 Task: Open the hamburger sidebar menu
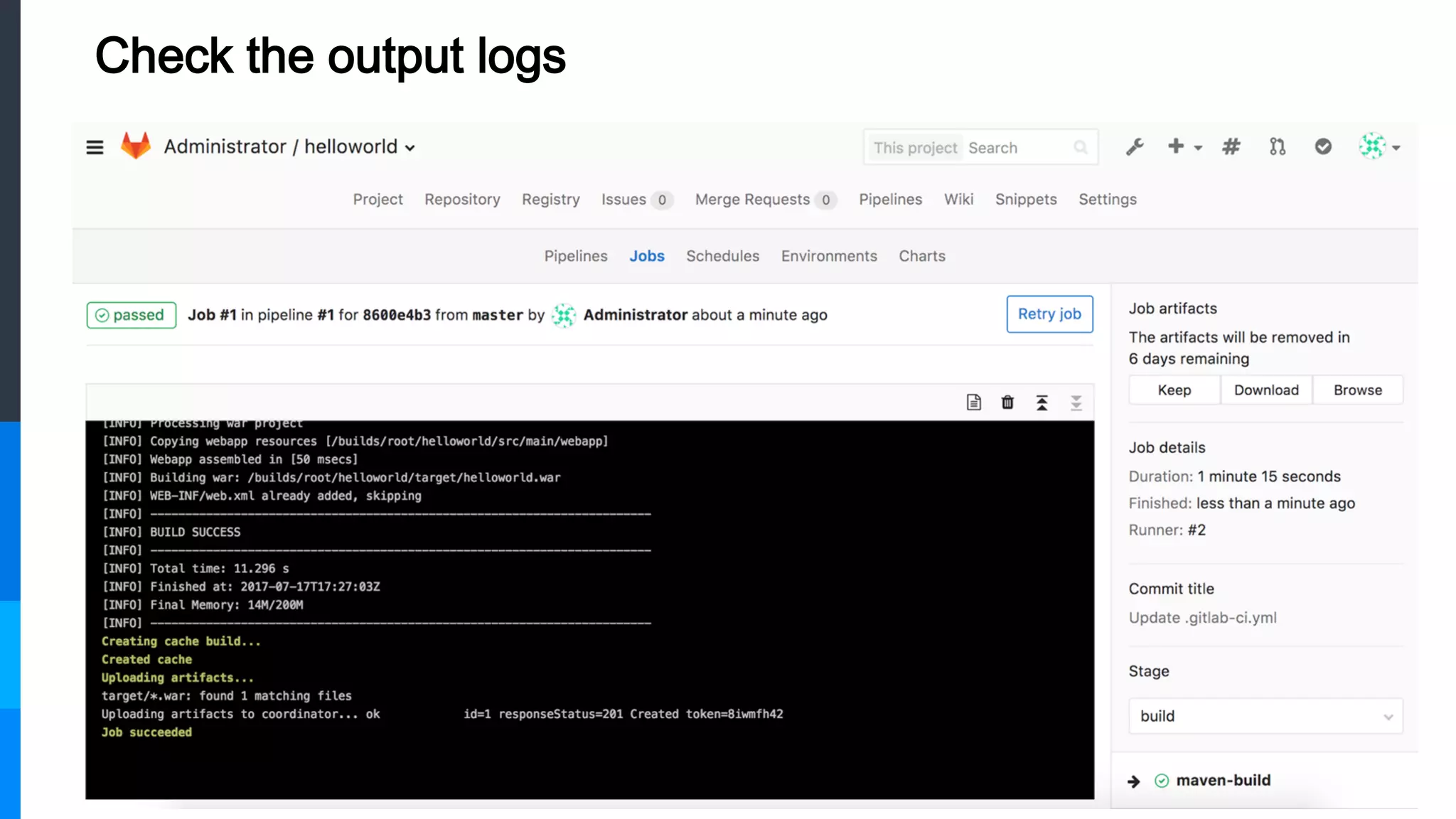[x=95, y=147]
